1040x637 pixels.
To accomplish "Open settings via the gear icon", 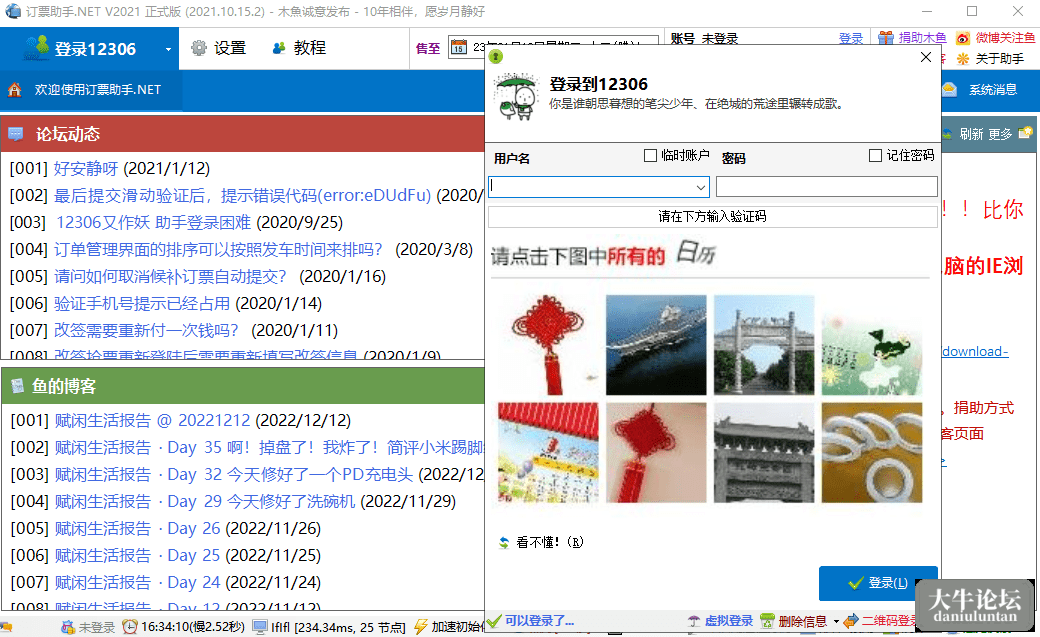I will point(199,48).
